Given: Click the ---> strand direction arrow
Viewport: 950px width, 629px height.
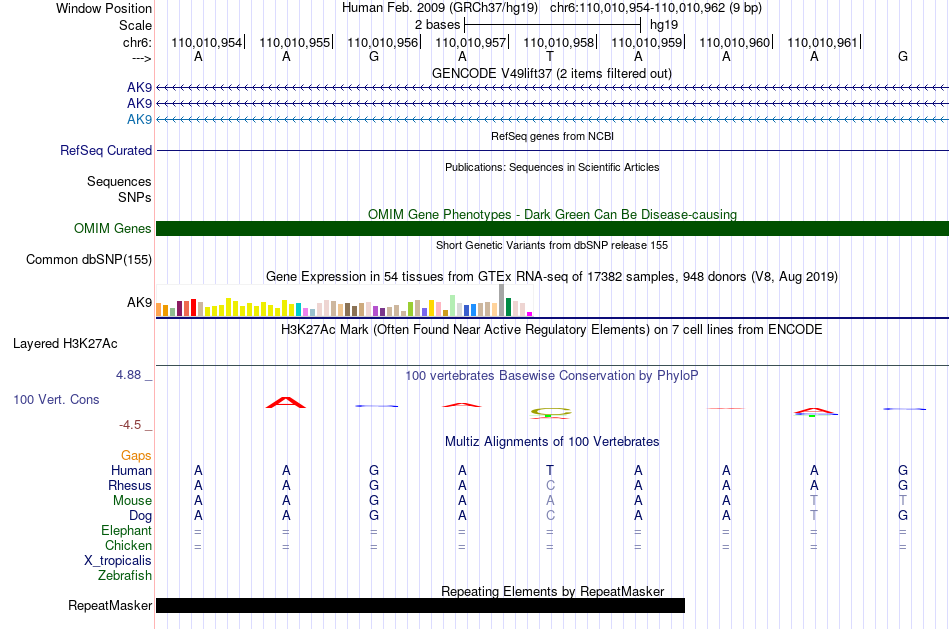Looking at the screenshot, I should (141, 58).
